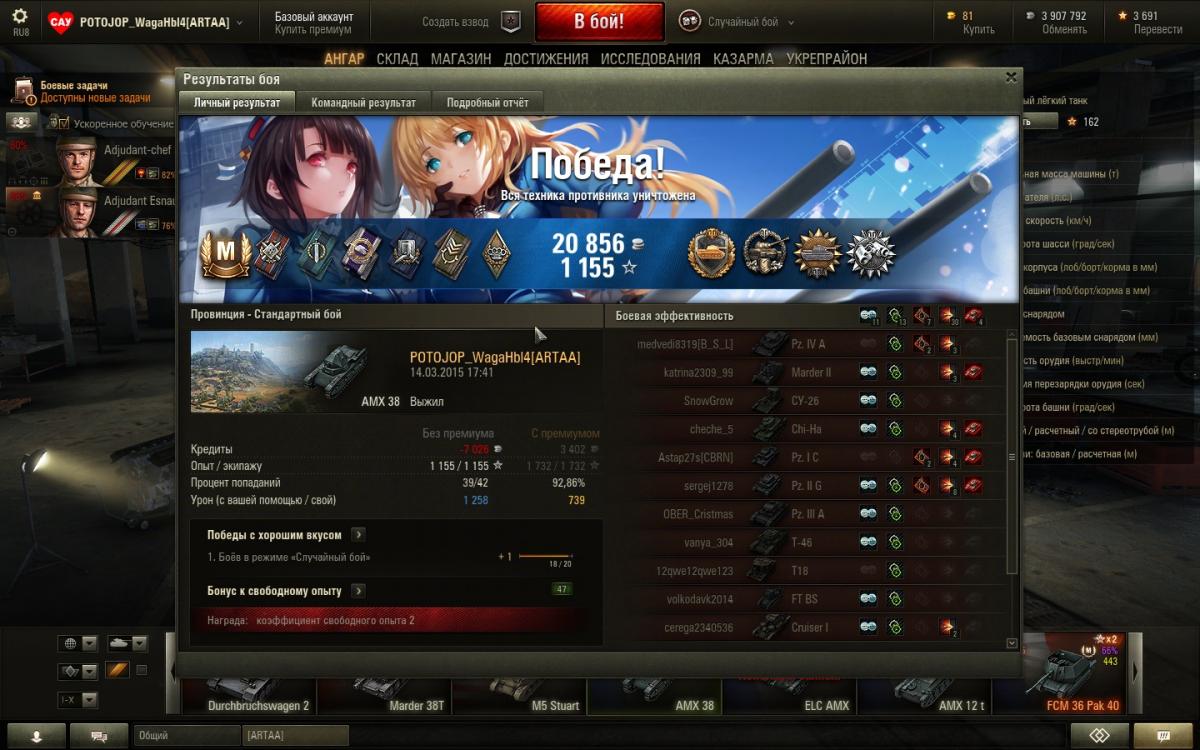Viewport: 1200px width, 750px height.
Task: Click the battle missions notification icon
Action: pyautogui.click(x=23, y=92)
